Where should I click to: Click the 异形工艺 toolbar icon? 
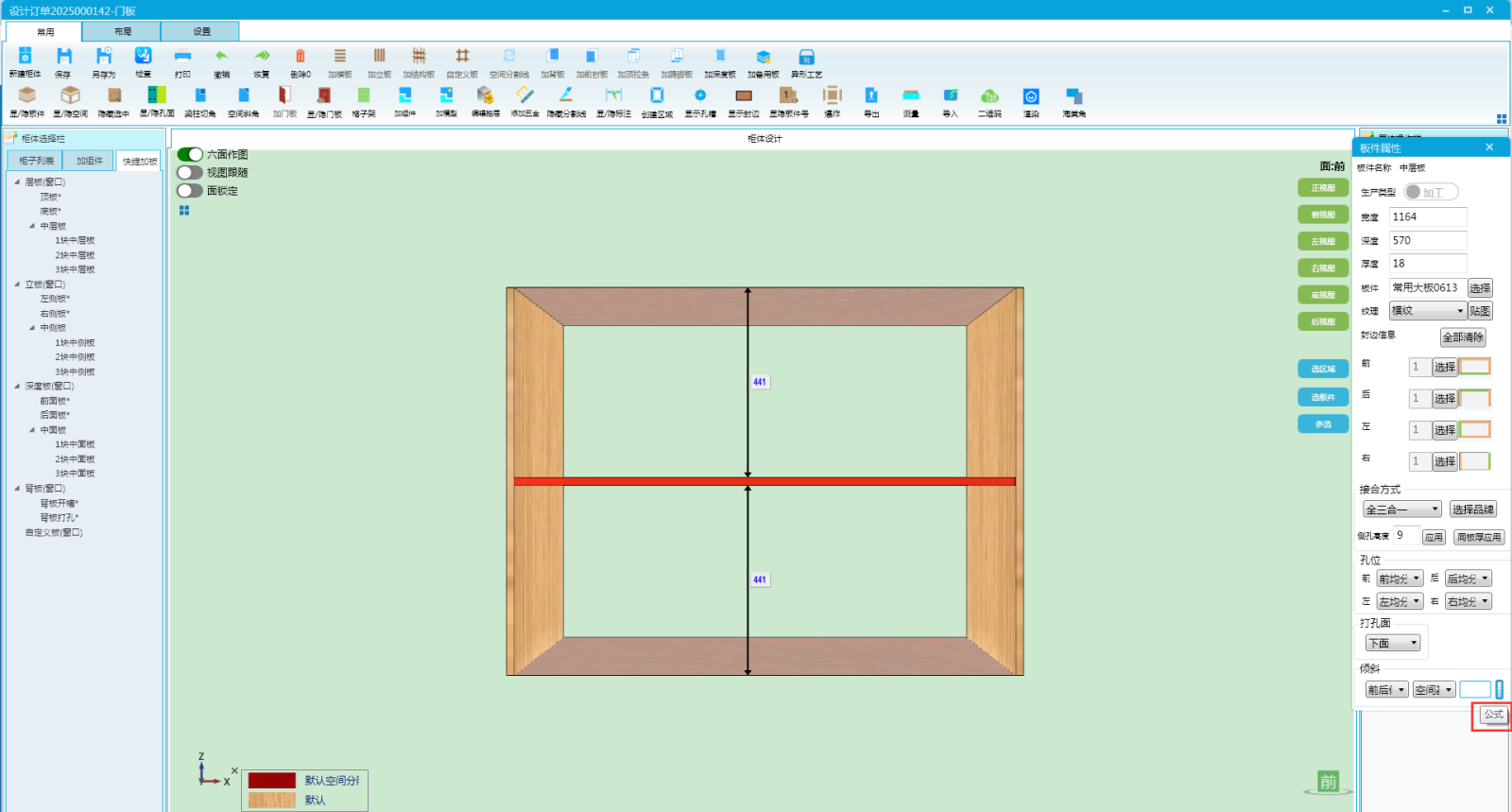point(806,57)
